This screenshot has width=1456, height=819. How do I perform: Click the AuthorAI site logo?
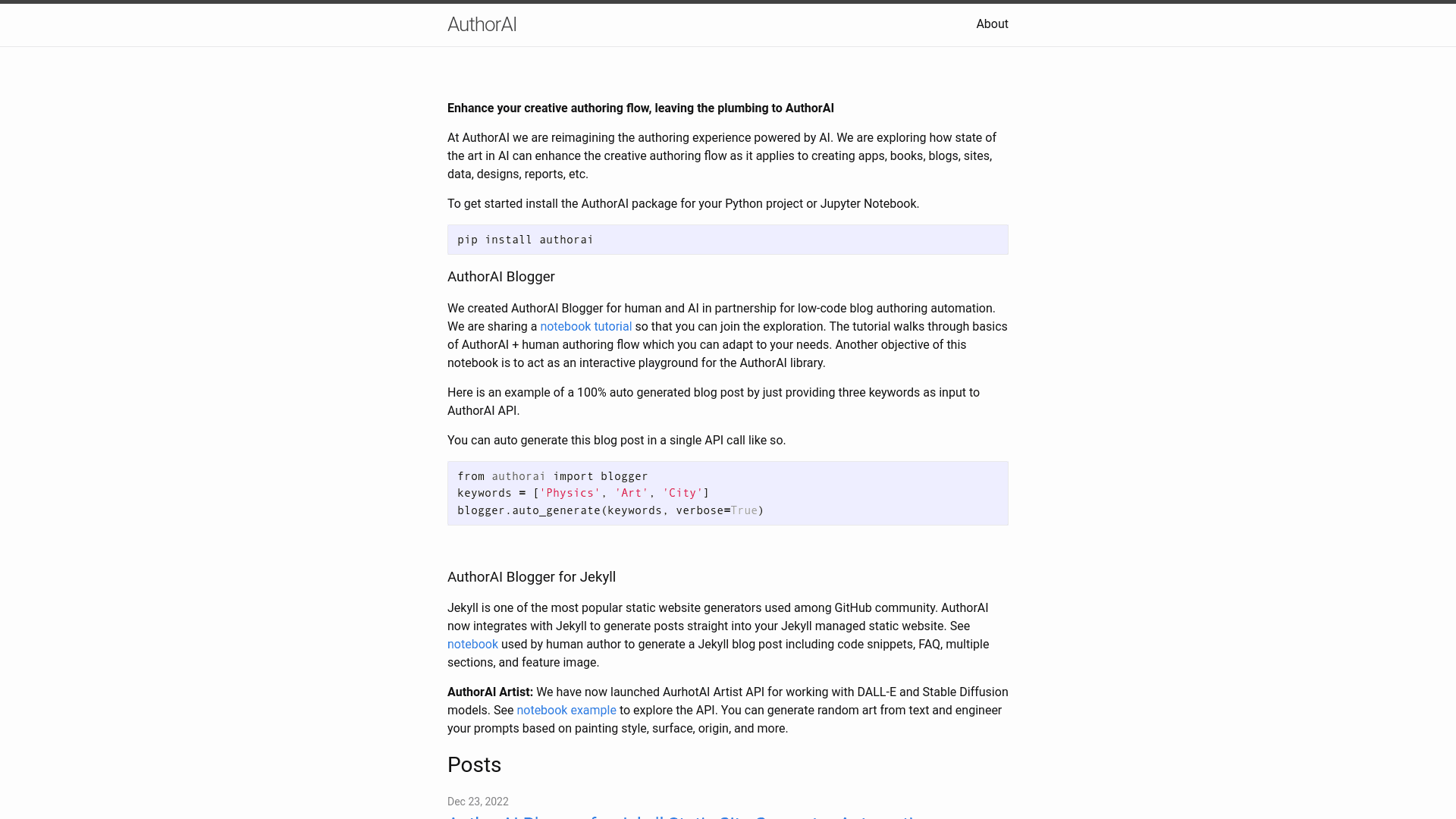[482, 24]
